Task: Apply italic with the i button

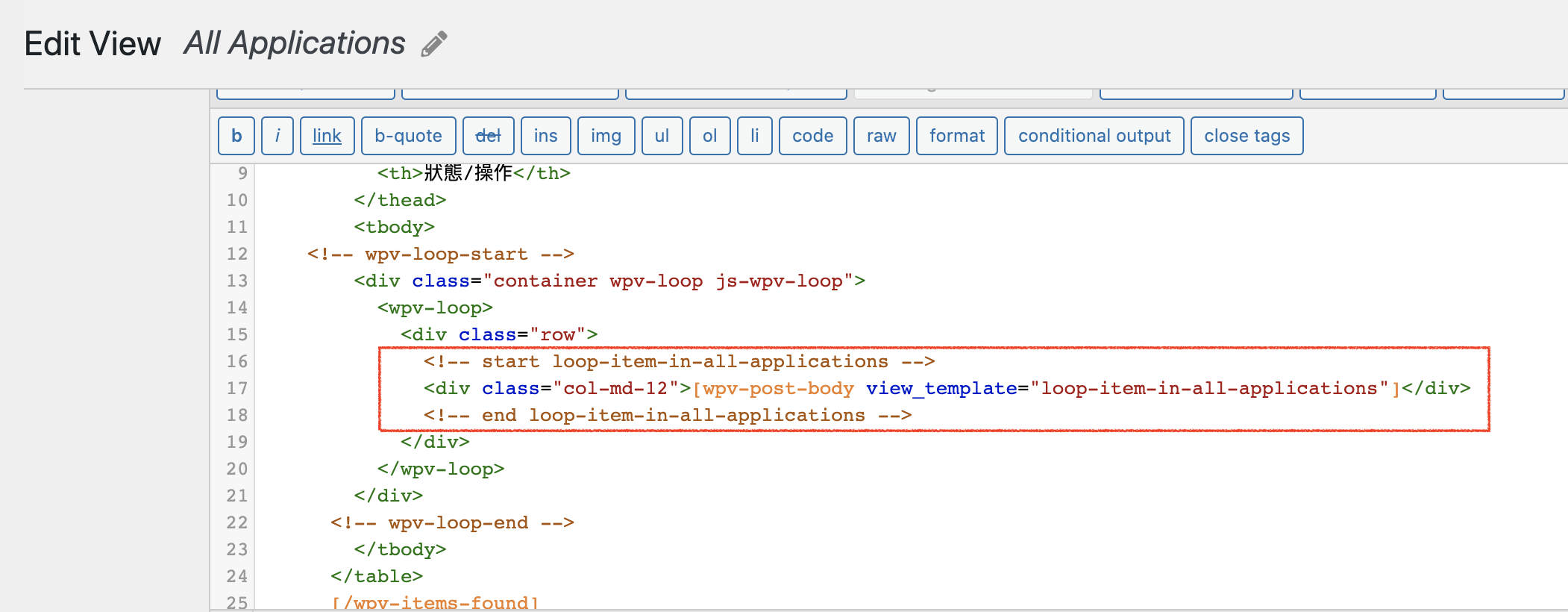Action: pyautogui.click(x=277, y=136)
